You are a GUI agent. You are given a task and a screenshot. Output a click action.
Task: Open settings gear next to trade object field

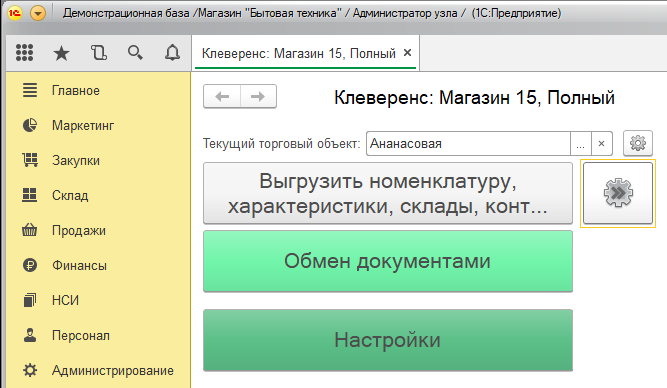tap(638, 143)
